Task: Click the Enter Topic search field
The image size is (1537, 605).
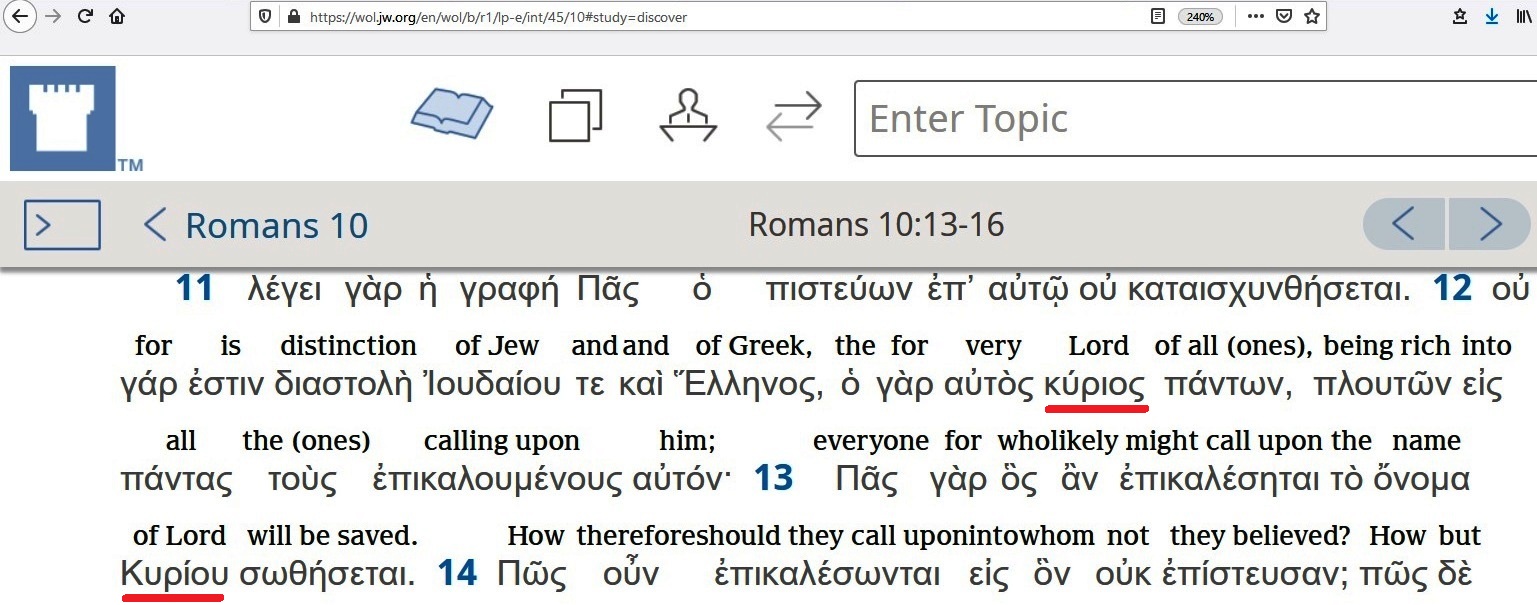Action: (1195, 119)
